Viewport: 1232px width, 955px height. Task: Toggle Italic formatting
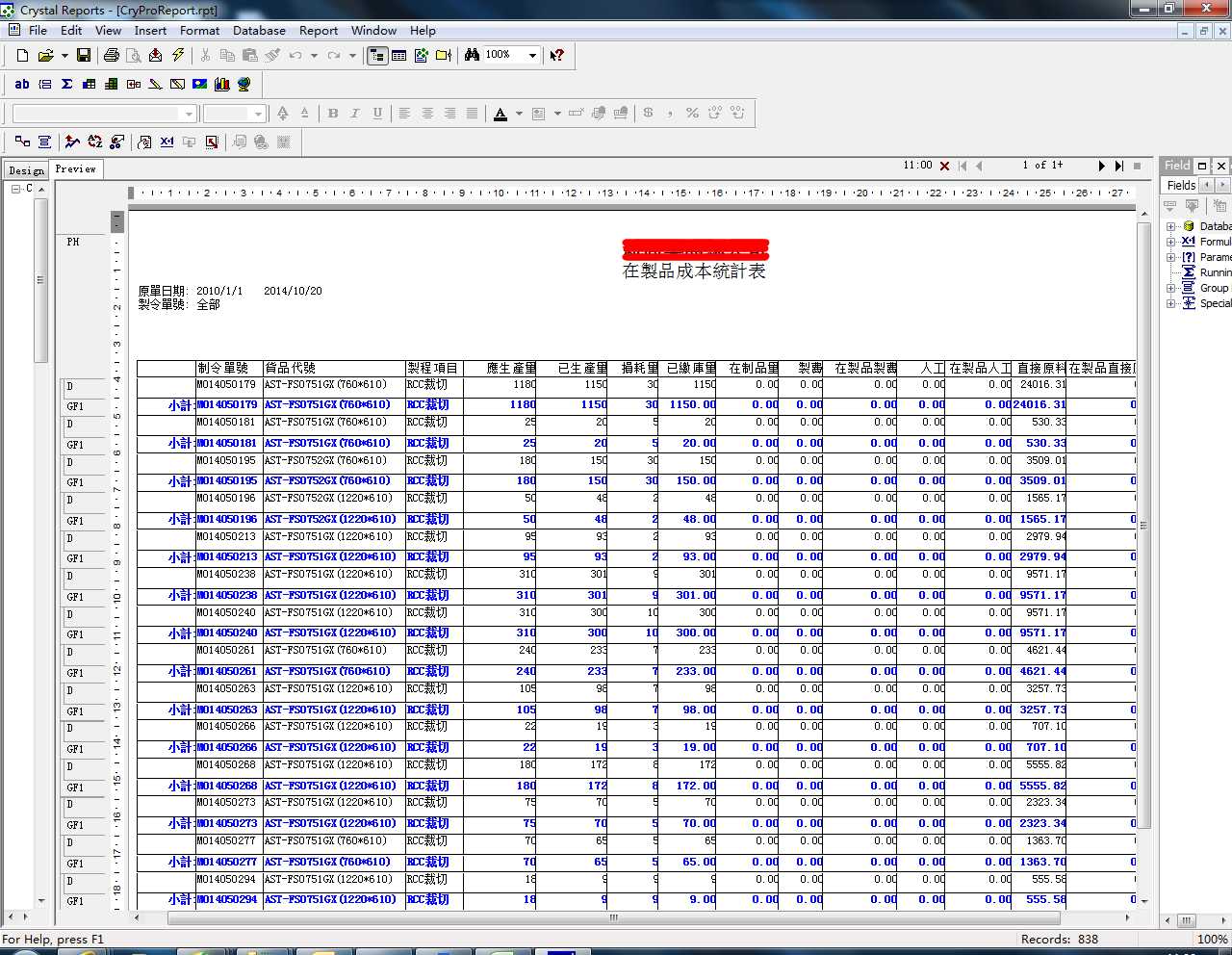355,113
